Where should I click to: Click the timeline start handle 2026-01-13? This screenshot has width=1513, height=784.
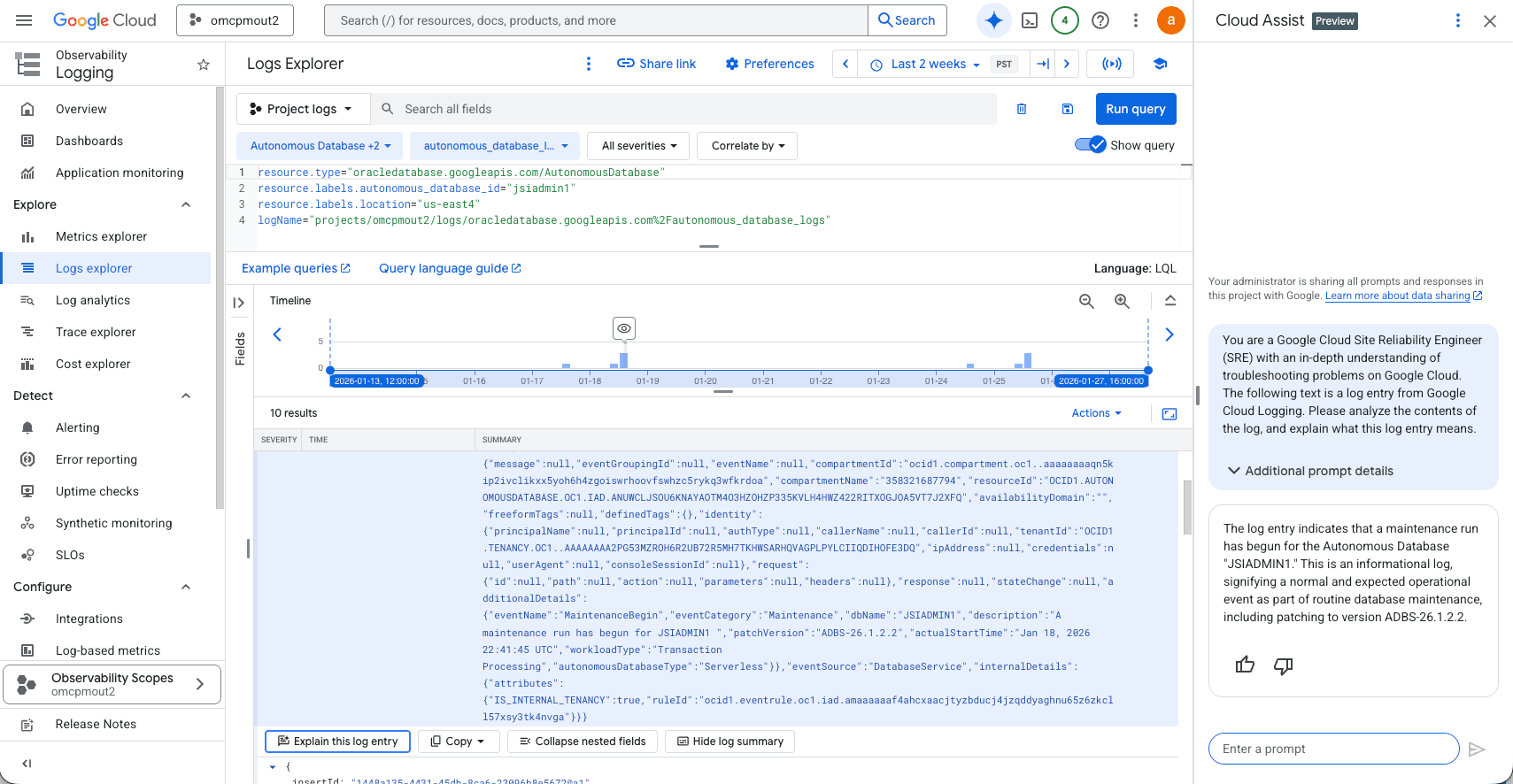tap(330, 371)
